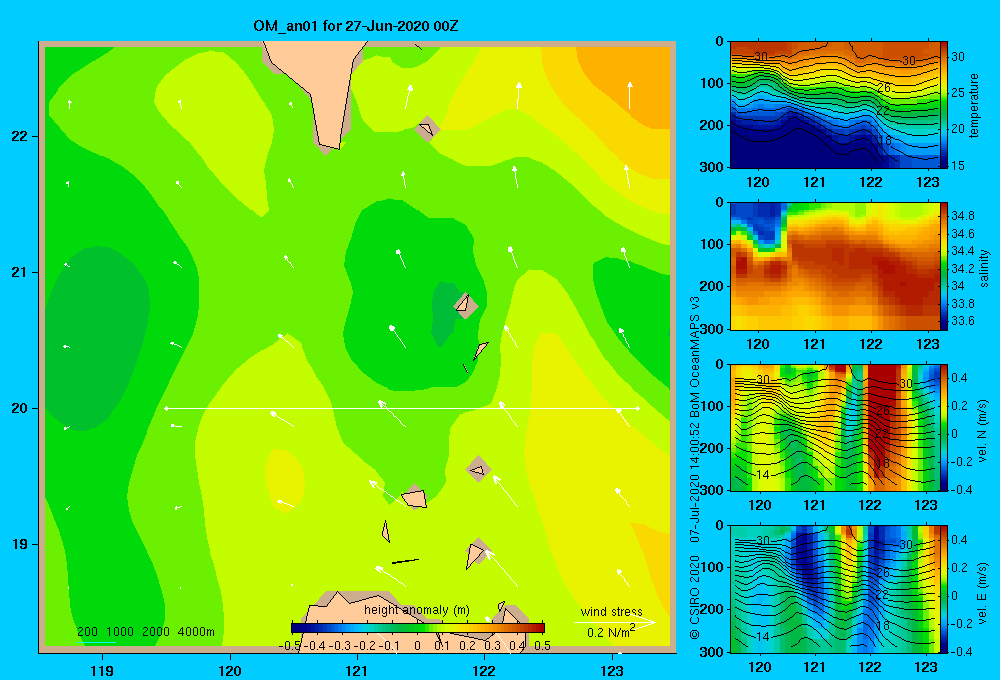Click the height anomaly color bar on the map
Viewport: 1000px width, 680px height.
418,628
